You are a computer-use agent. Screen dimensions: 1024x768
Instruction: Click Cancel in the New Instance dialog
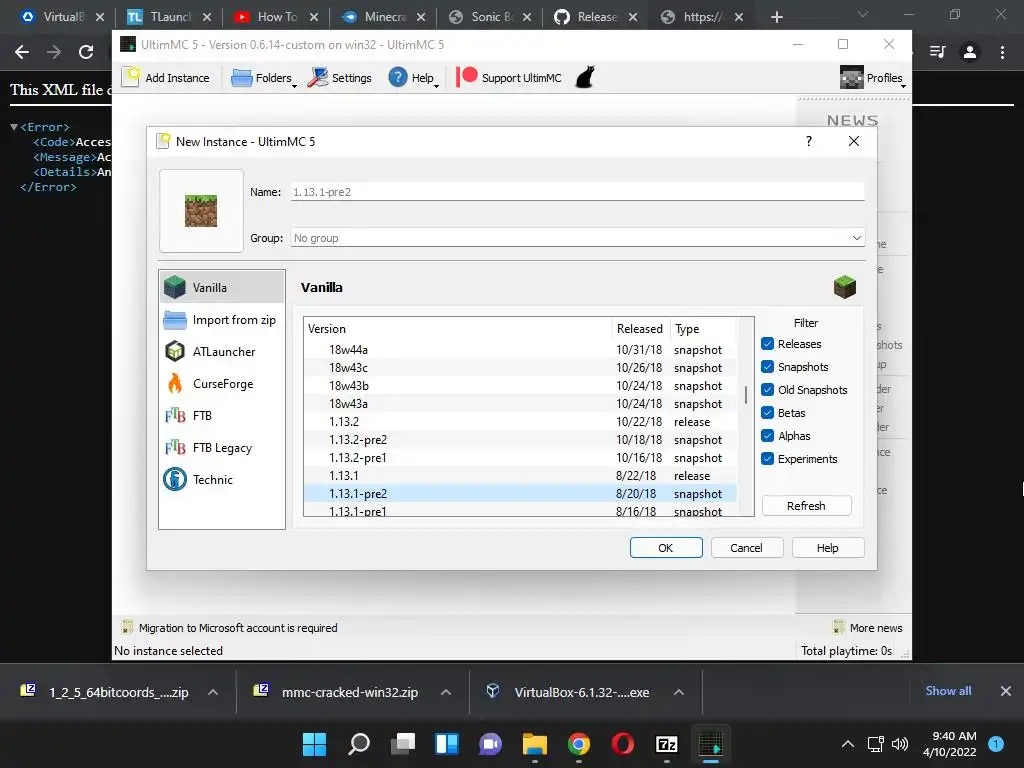(x=746, y=548)
